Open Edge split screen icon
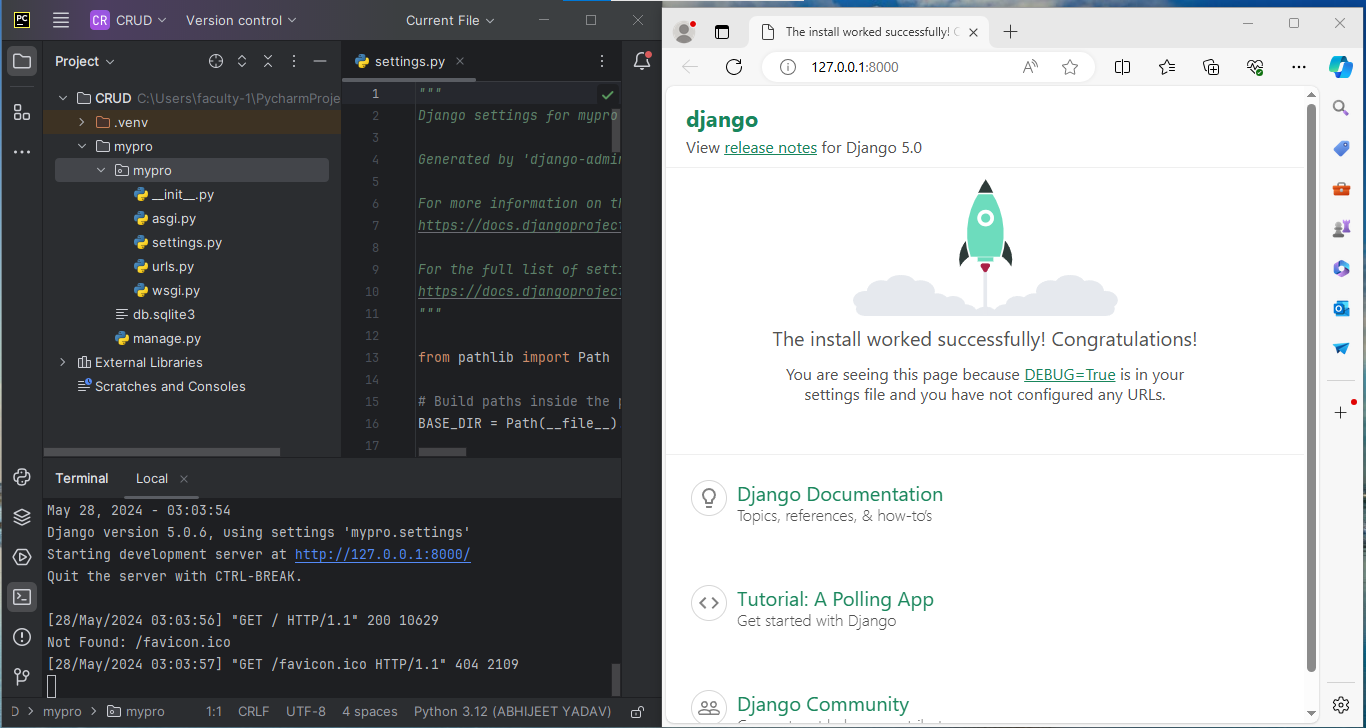 [1123, 67]
